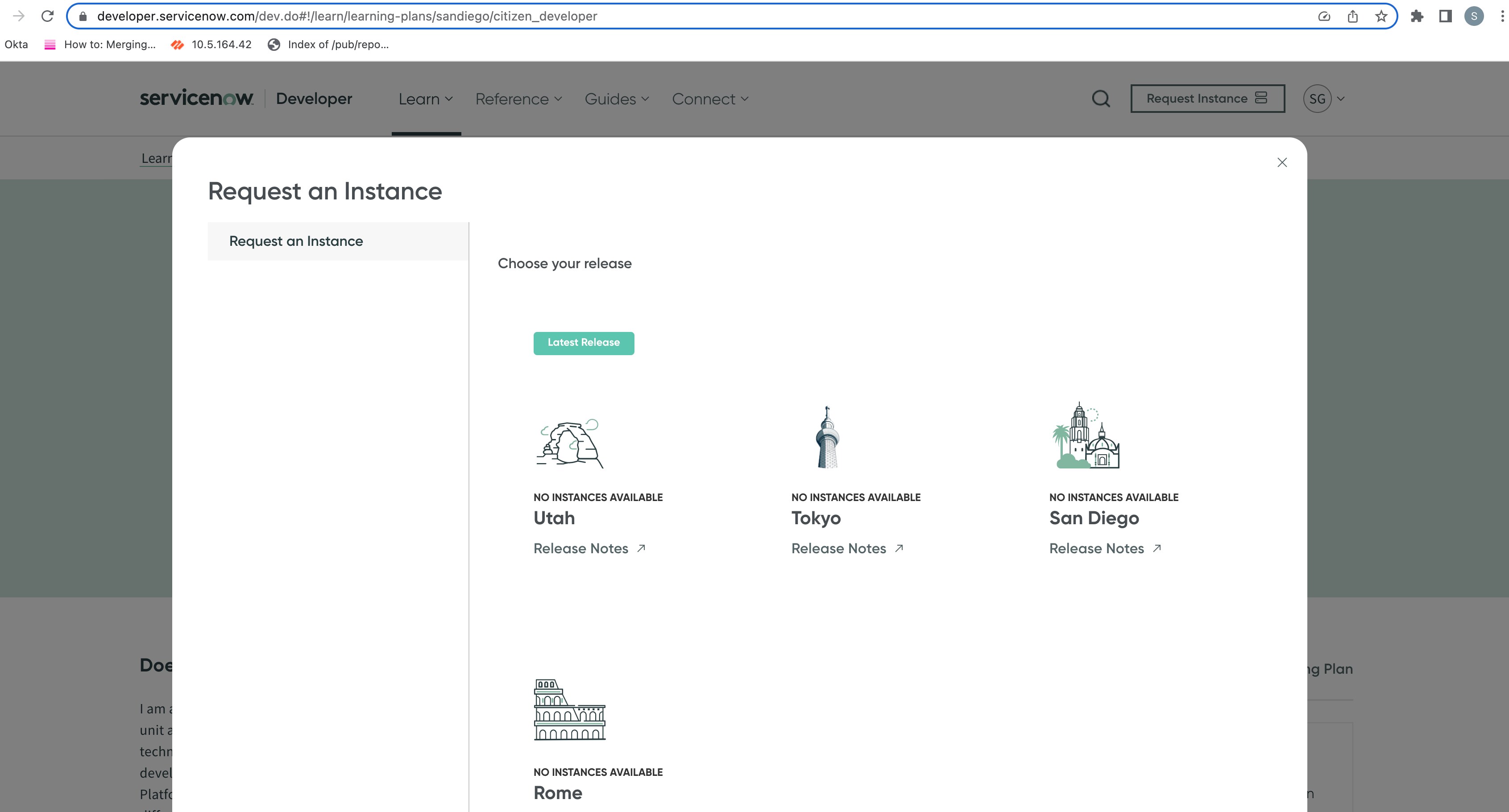Open the Connect dropdown menu
The image size is (1509, 812).
coord(709,99)
